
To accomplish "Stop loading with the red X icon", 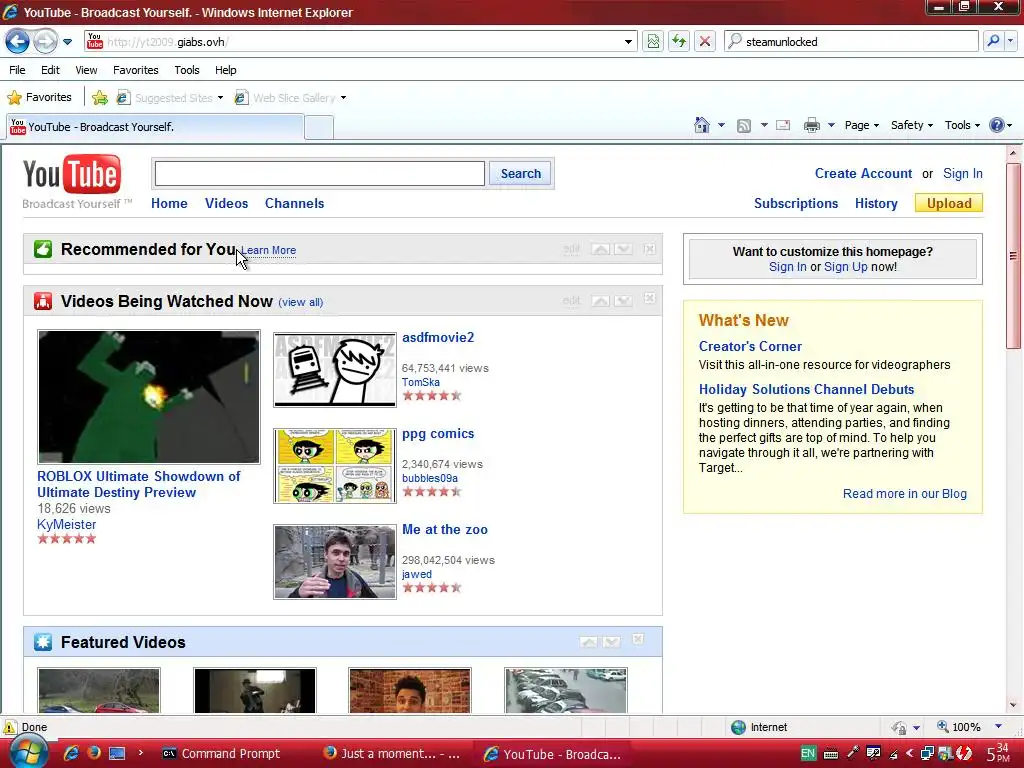I will [705, 42].
